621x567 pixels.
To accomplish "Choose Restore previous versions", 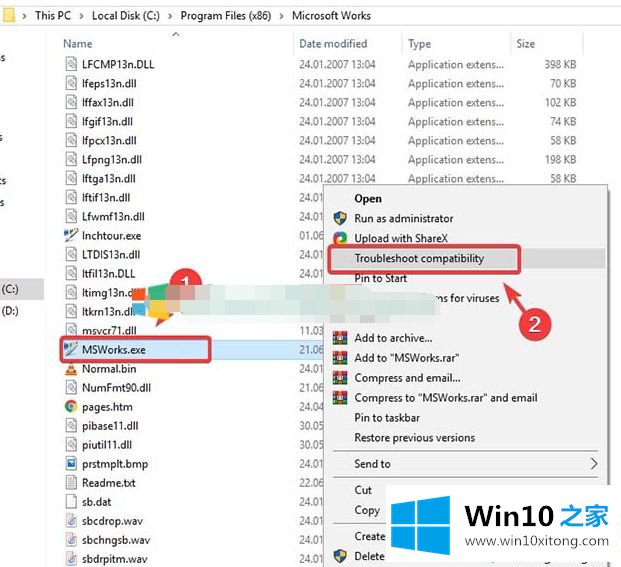I will (414, 437).
